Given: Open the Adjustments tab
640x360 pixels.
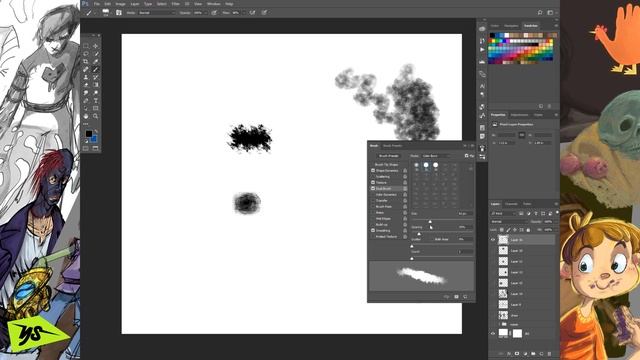Looking at the screenshot, I should pyautogui.click(x=519, y=115).
